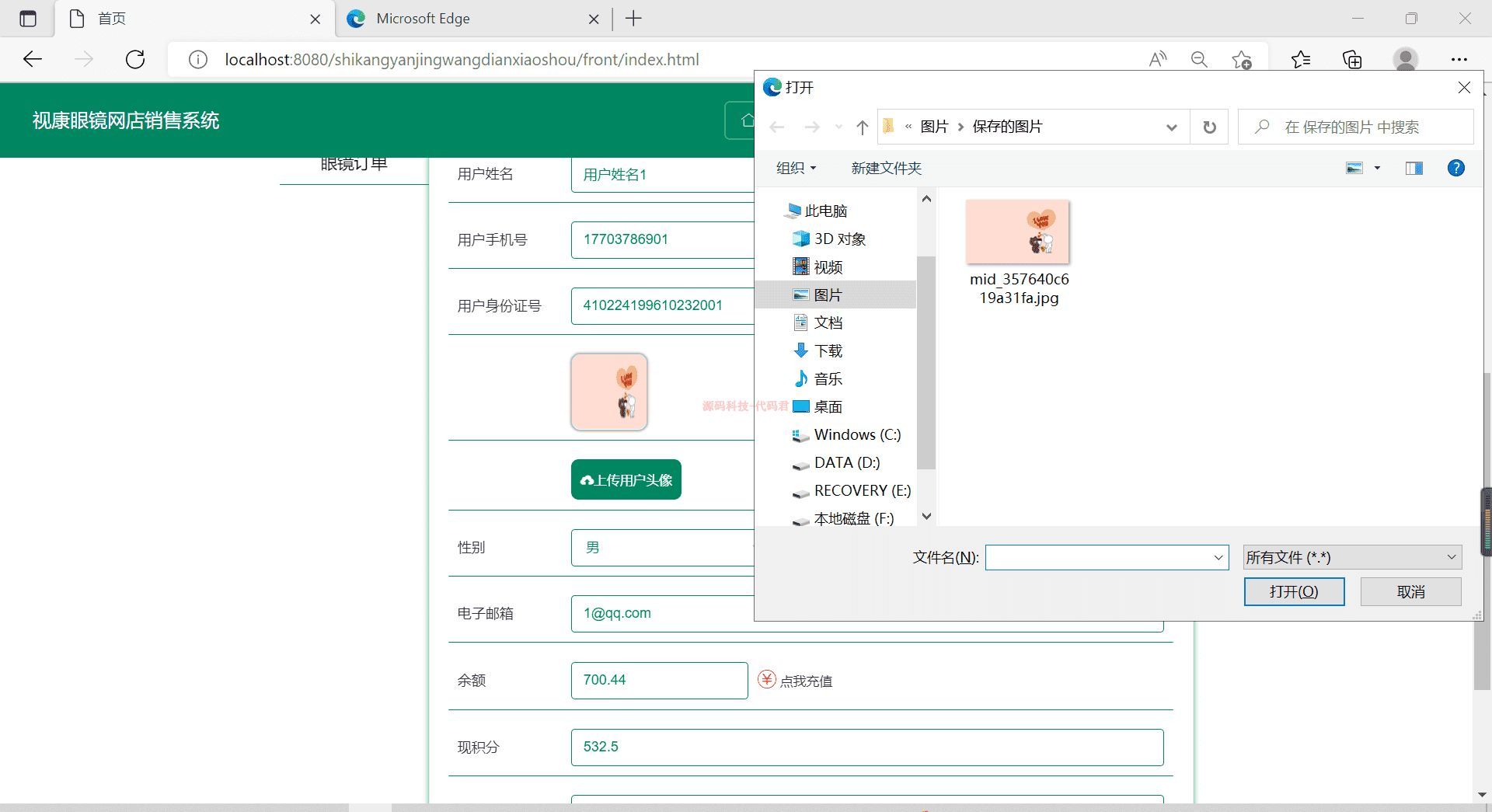1492x812 pixels.
Task: Click 新建文件夹 to create a folder
Action: tap(886, 168)
